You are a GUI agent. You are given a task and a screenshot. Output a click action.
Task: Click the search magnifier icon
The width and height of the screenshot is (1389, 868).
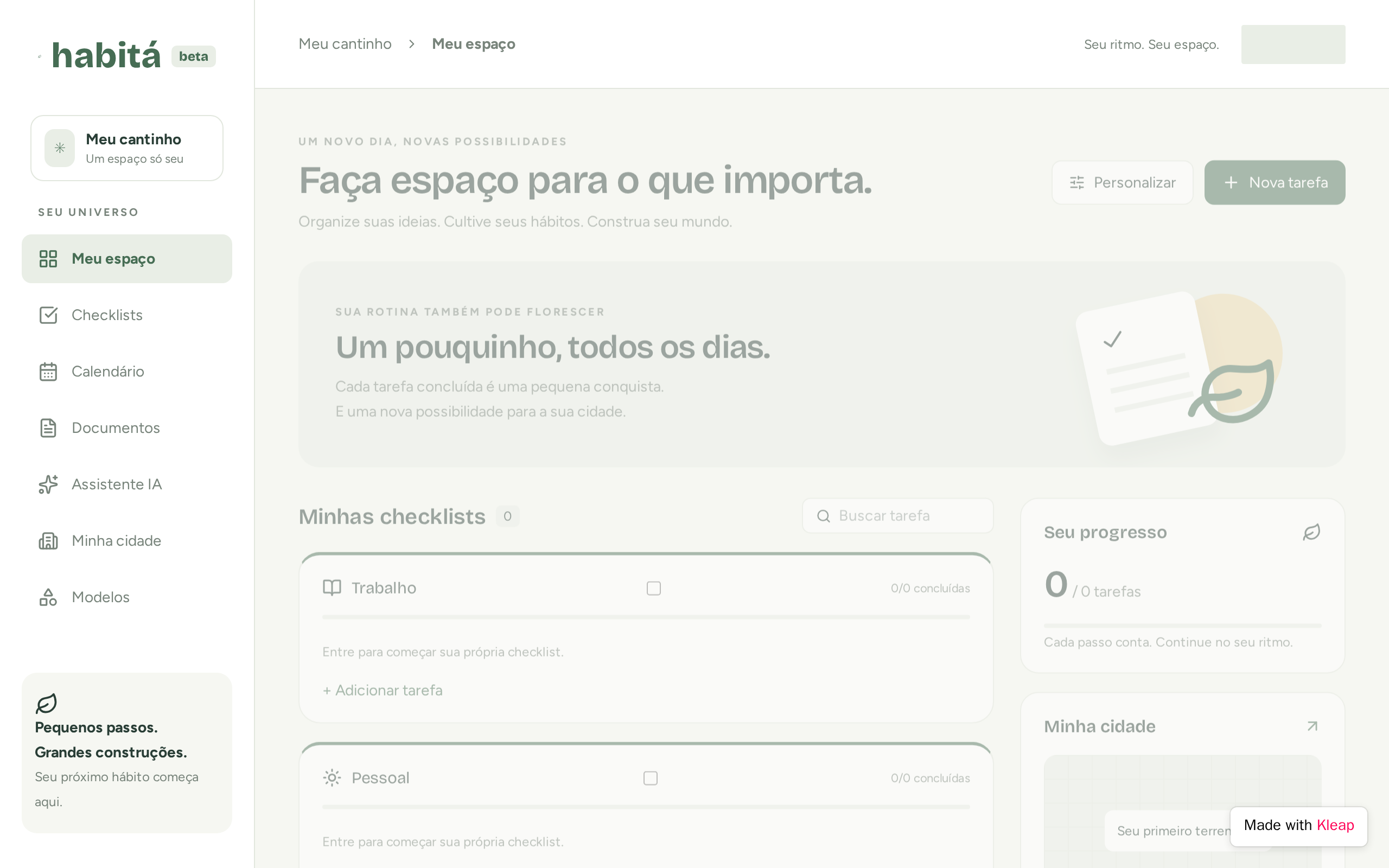pos(824,516)
